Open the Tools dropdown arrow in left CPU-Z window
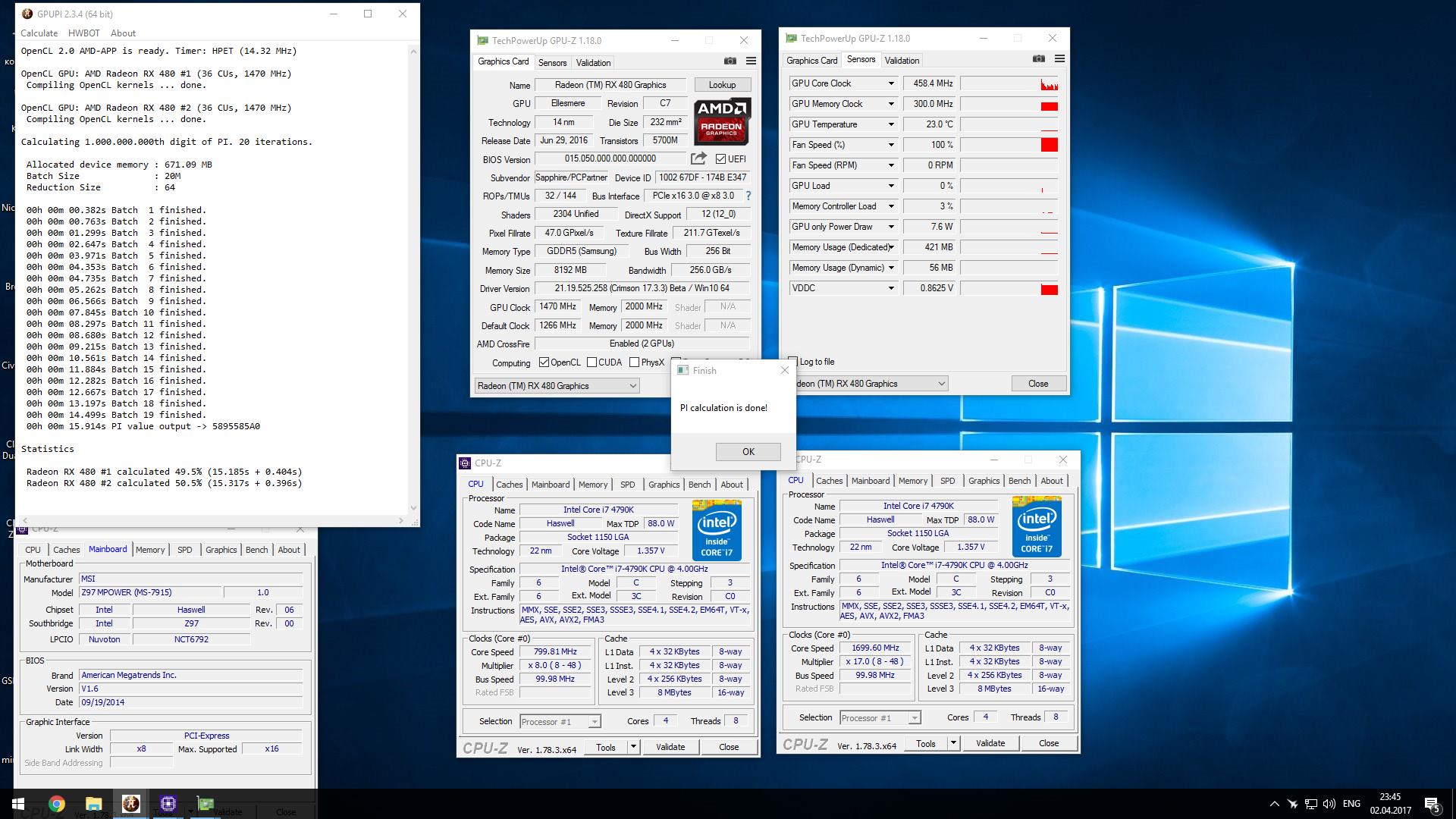The width and height of the screenshot is (1456, 819). (634, 747)
